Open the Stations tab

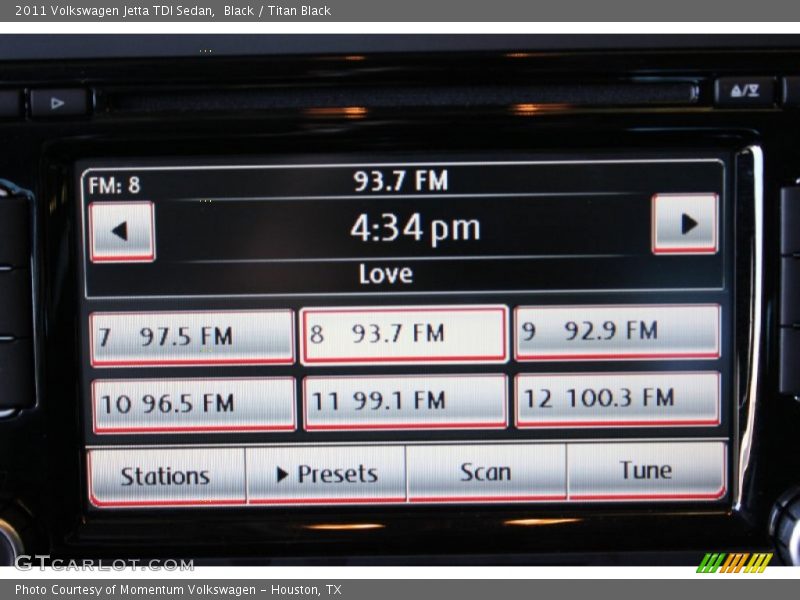[x=166, y=477]
